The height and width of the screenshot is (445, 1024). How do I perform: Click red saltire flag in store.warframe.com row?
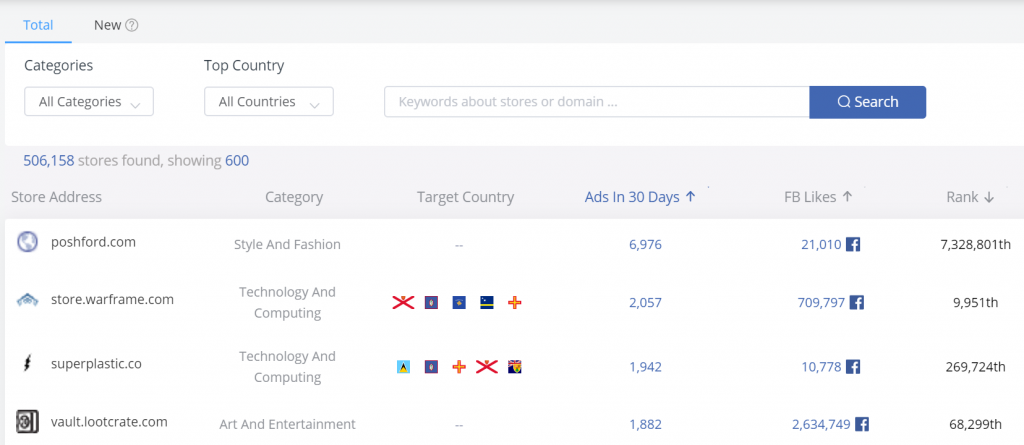pos(404,303)
